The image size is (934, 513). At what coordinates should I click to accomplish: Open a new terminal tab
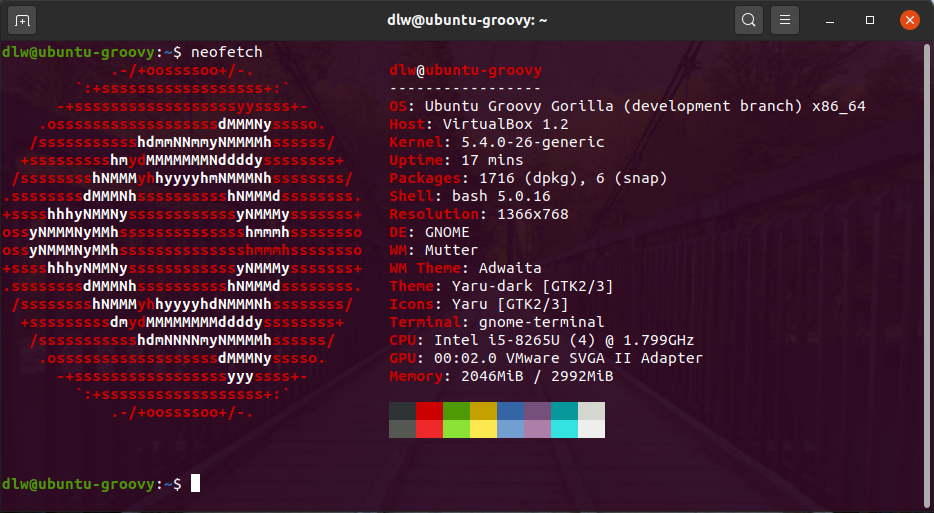point(22,20)
